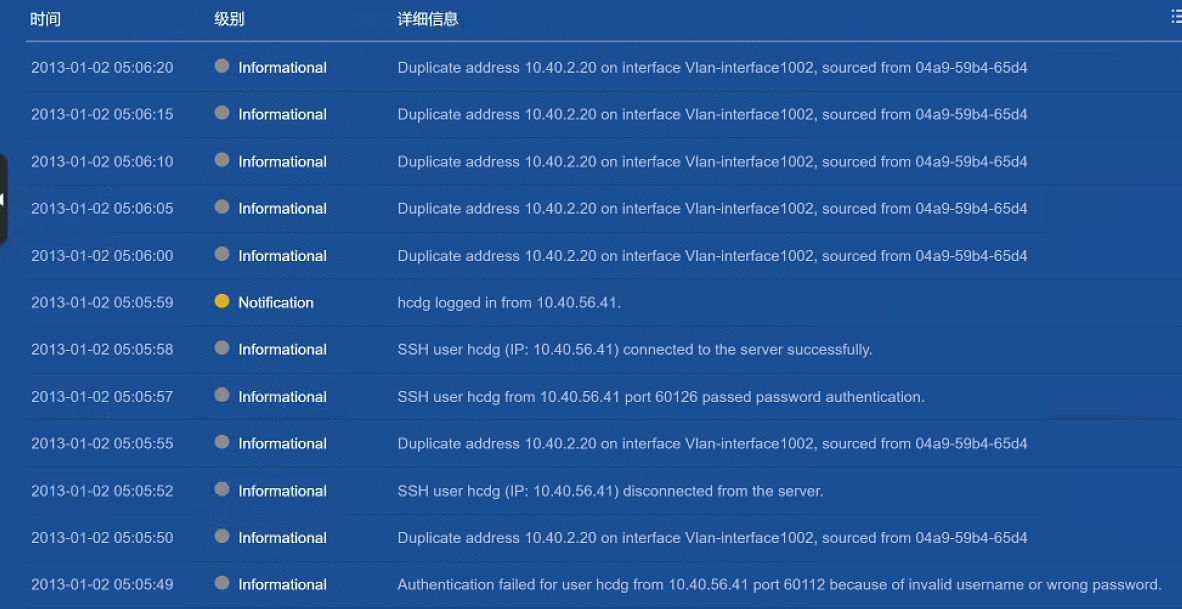
Task: Click the Notification level label
Action: 276,302
